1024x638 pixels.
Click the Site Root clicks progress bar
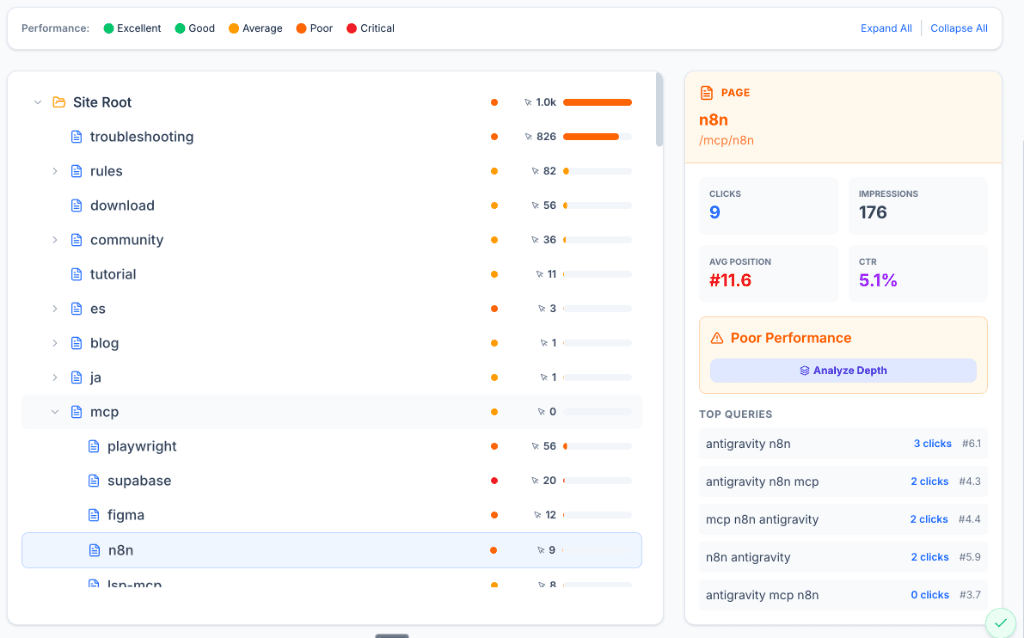click(x=597, y=102)
